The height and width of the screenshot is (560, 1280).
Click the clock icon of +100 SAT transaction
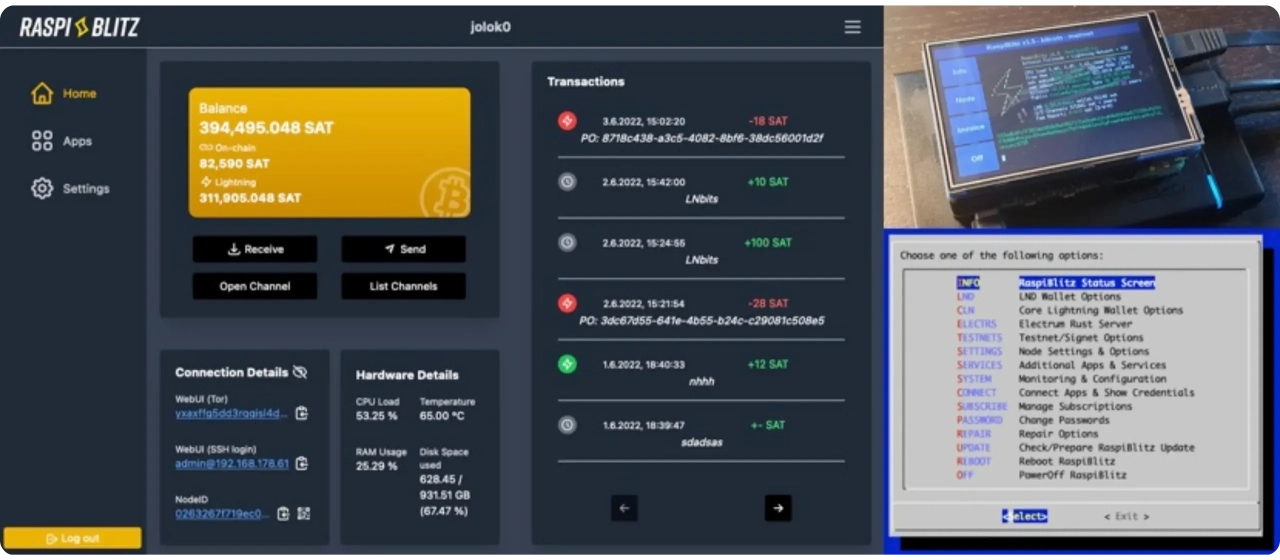[x=567, y=242]
